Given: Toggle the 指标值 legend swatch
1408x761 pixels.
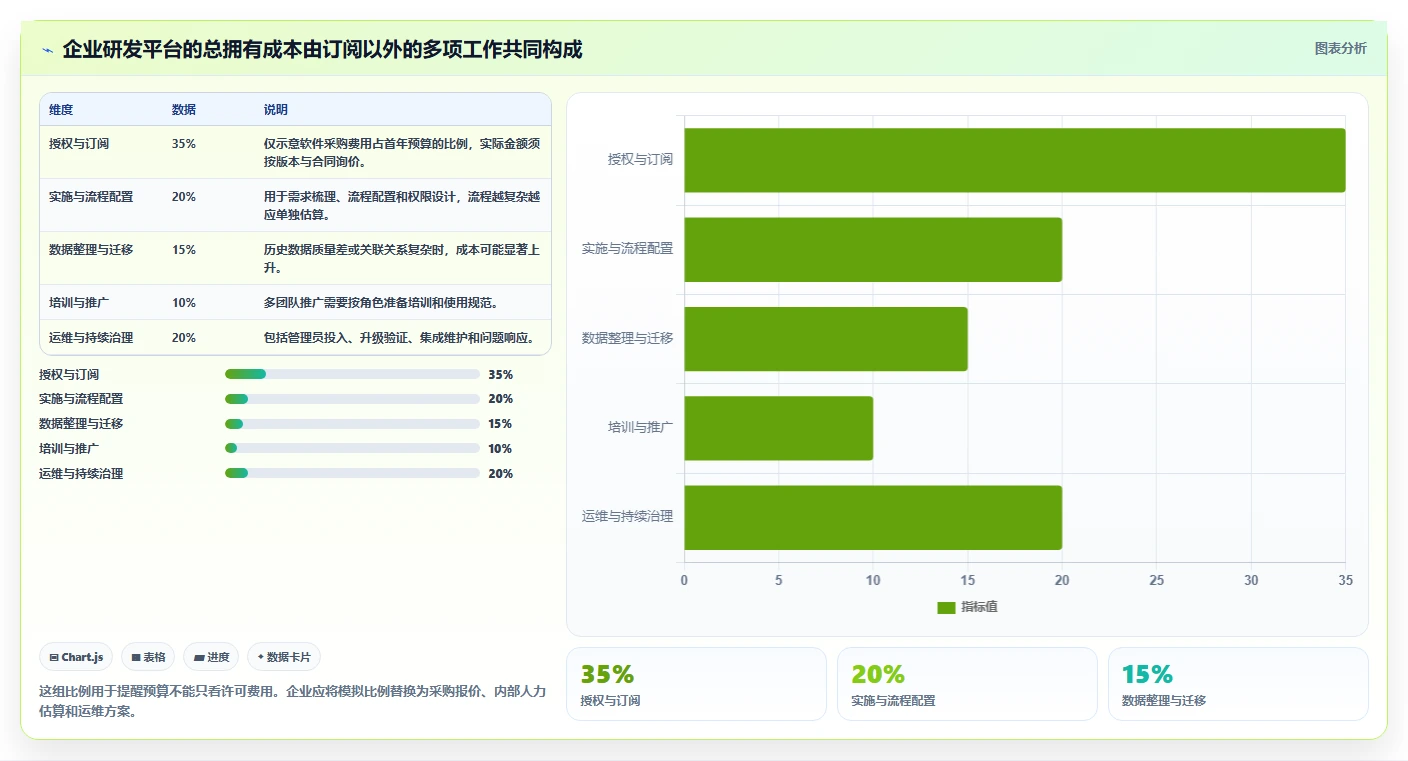Looking at the screenshot, I should 946,607.
